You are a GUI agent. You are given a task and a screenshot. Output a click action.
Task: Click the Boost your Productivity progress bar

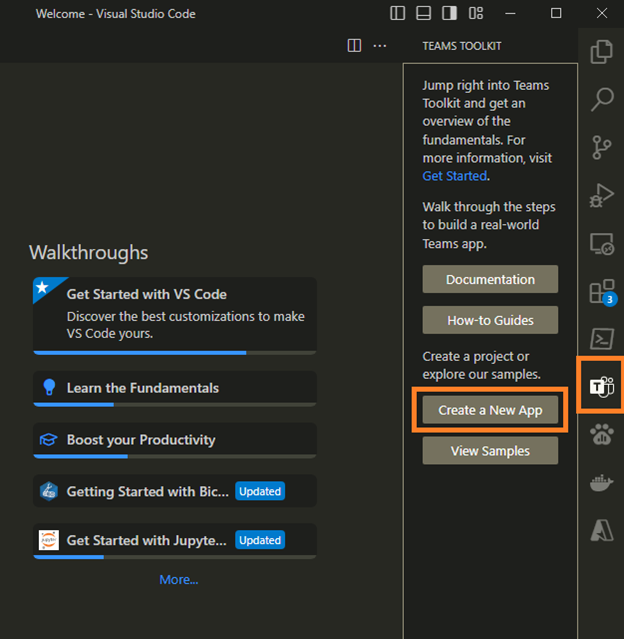tap(175, 456)
